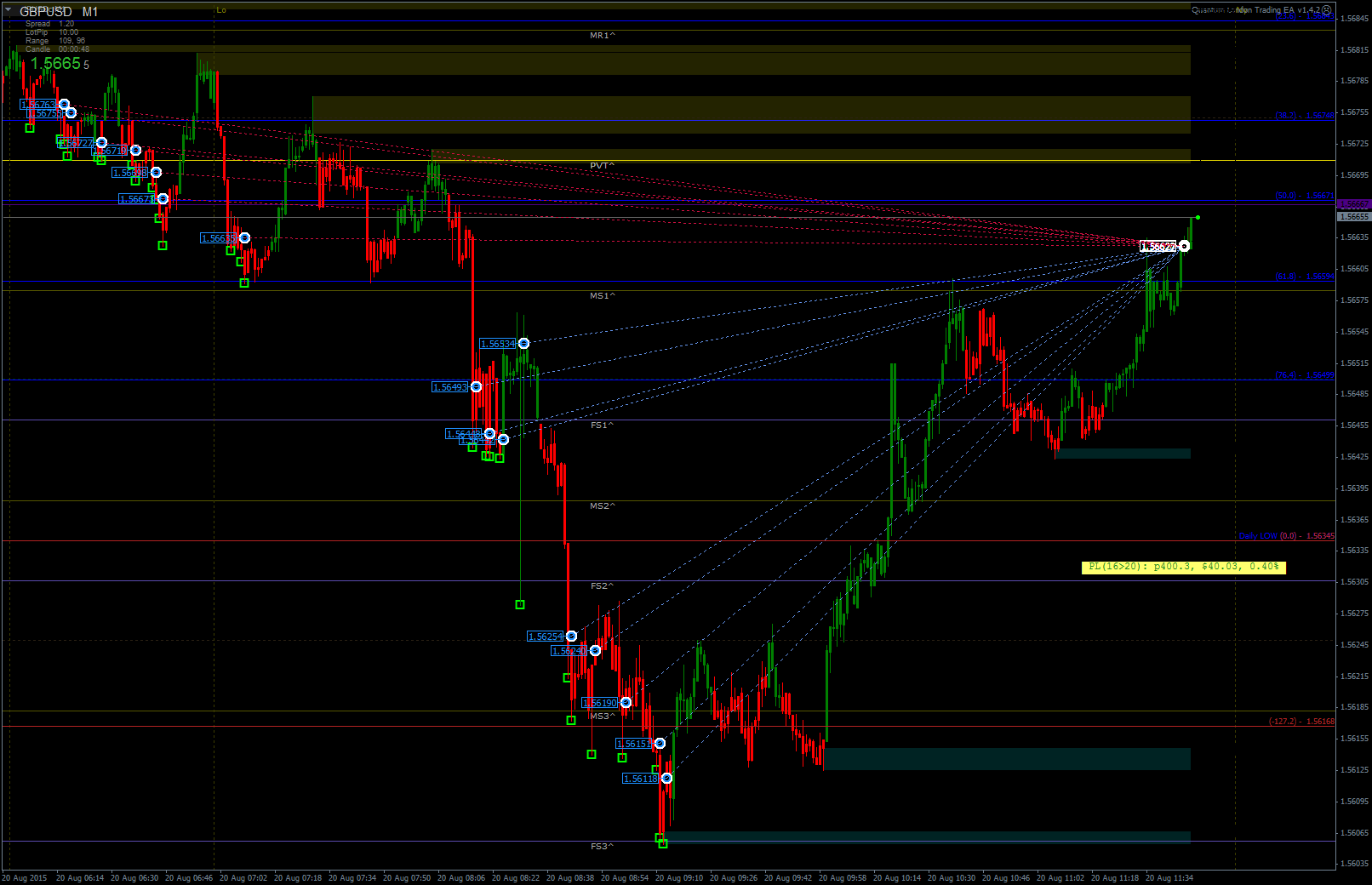Select the trade entry circle at 1.56727
This screenshot has width=1372, height=885.
(x=101, y=143)
